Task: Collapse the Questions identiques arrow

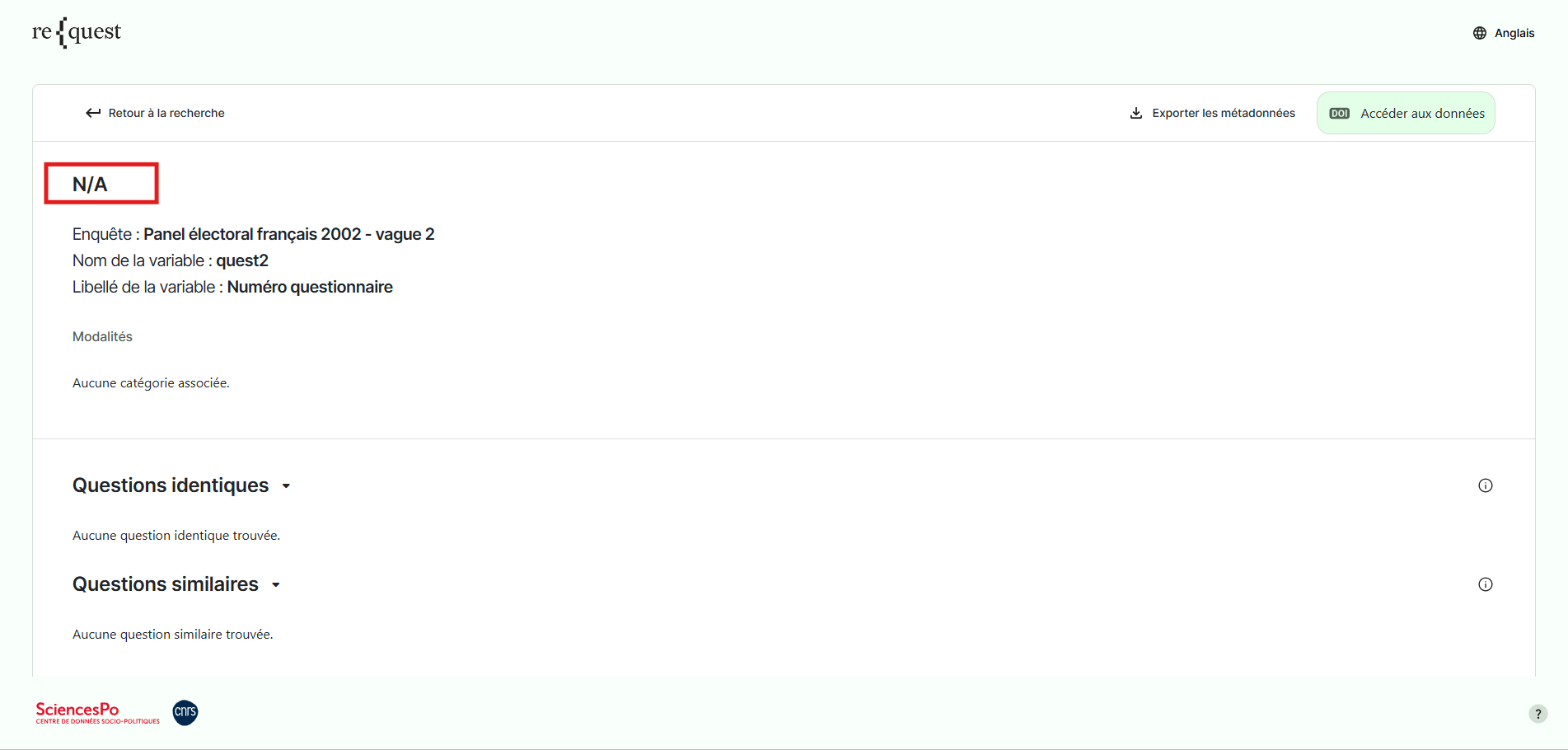Action: coord(286,486)
